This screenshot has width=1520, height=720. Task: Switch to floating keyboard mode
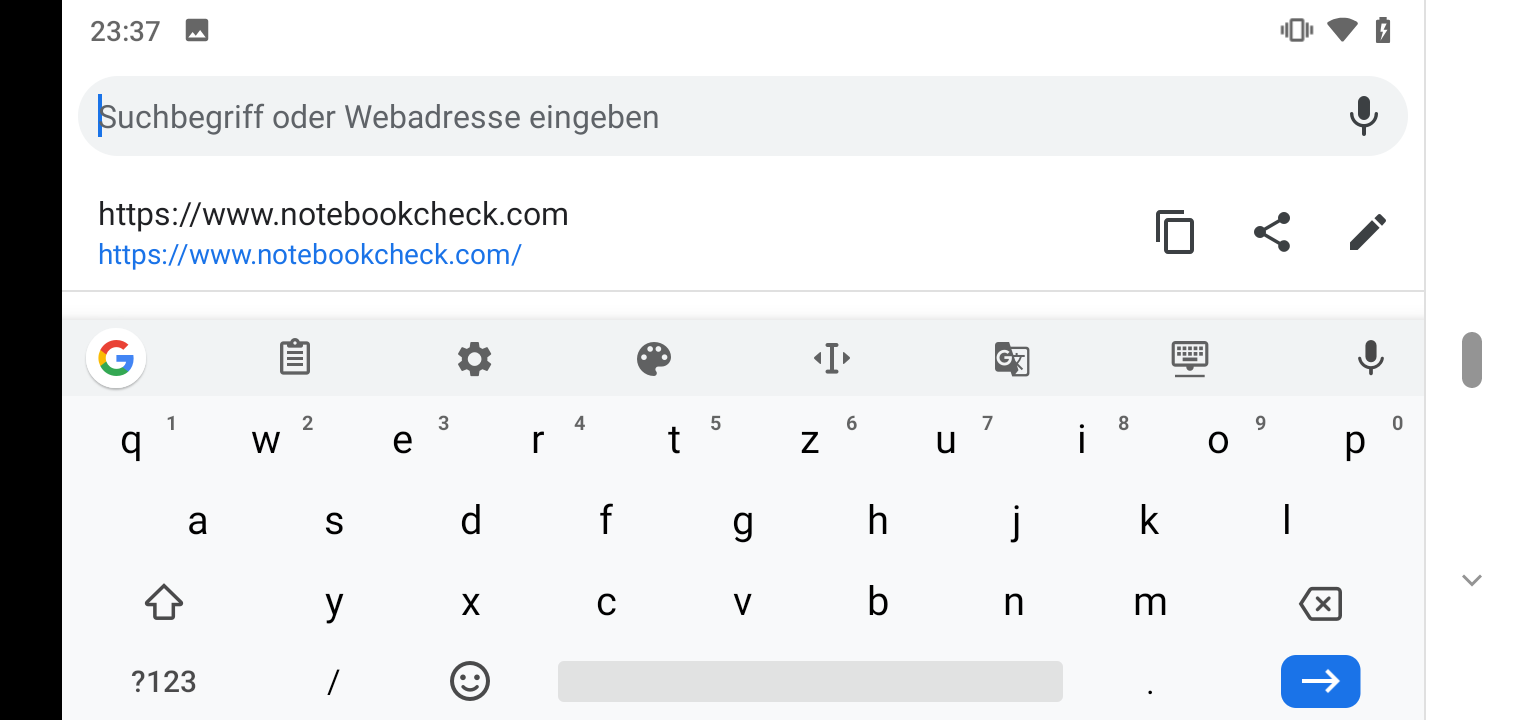[x=1190, y=358]
